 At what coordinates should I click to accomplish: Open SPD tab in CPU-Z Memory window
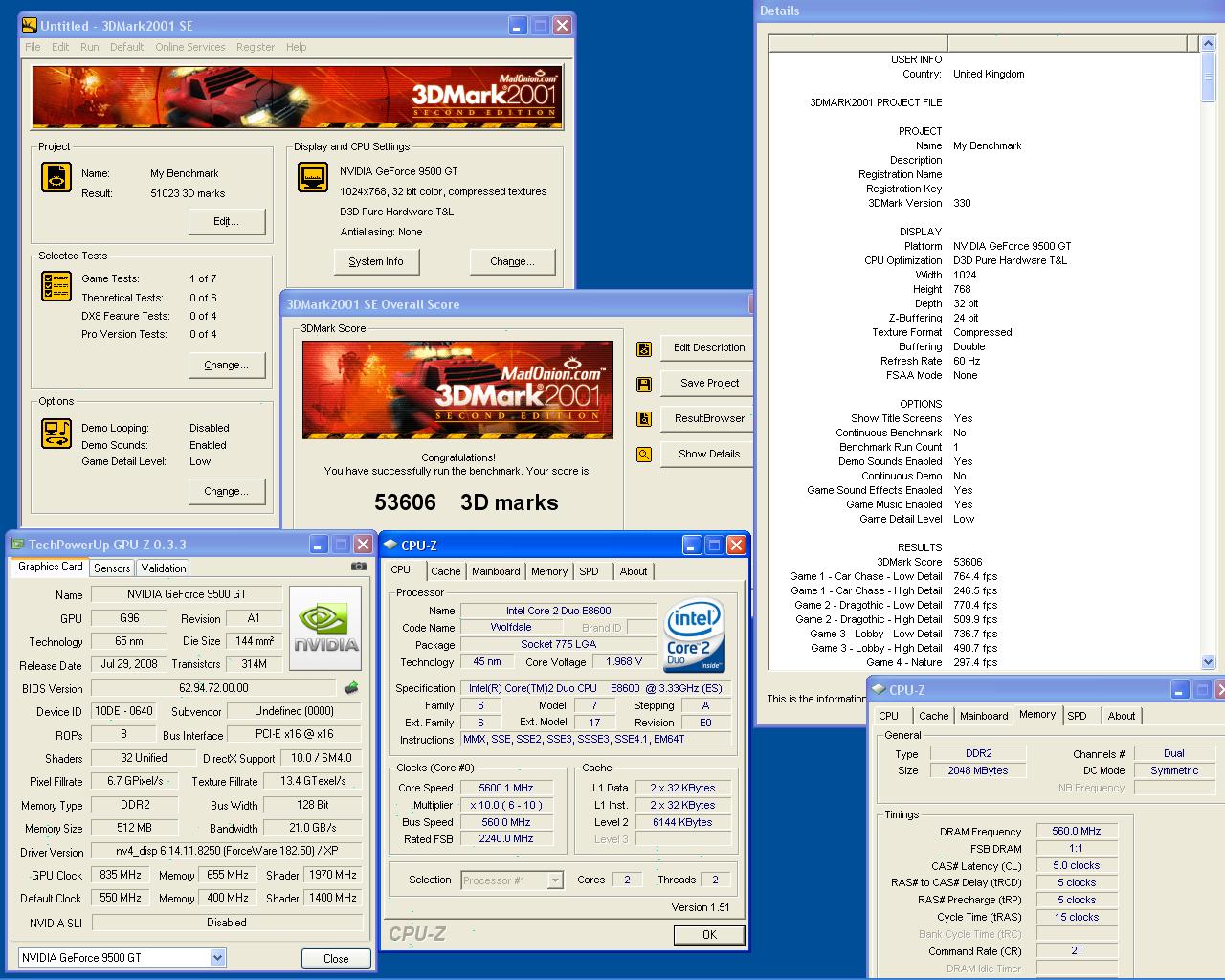point(1077,716)
